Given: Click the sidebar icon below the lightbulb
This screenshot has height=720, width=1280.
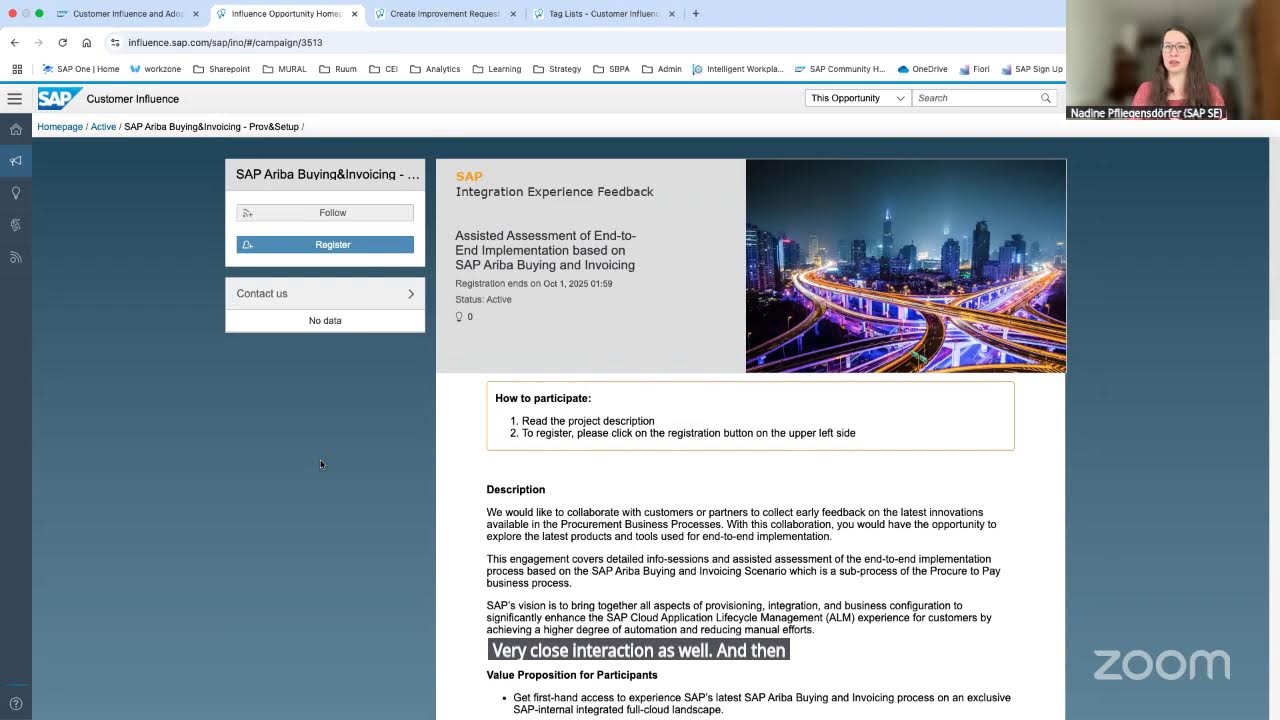Looking at the screenshot, I should (x=16, y=225).
